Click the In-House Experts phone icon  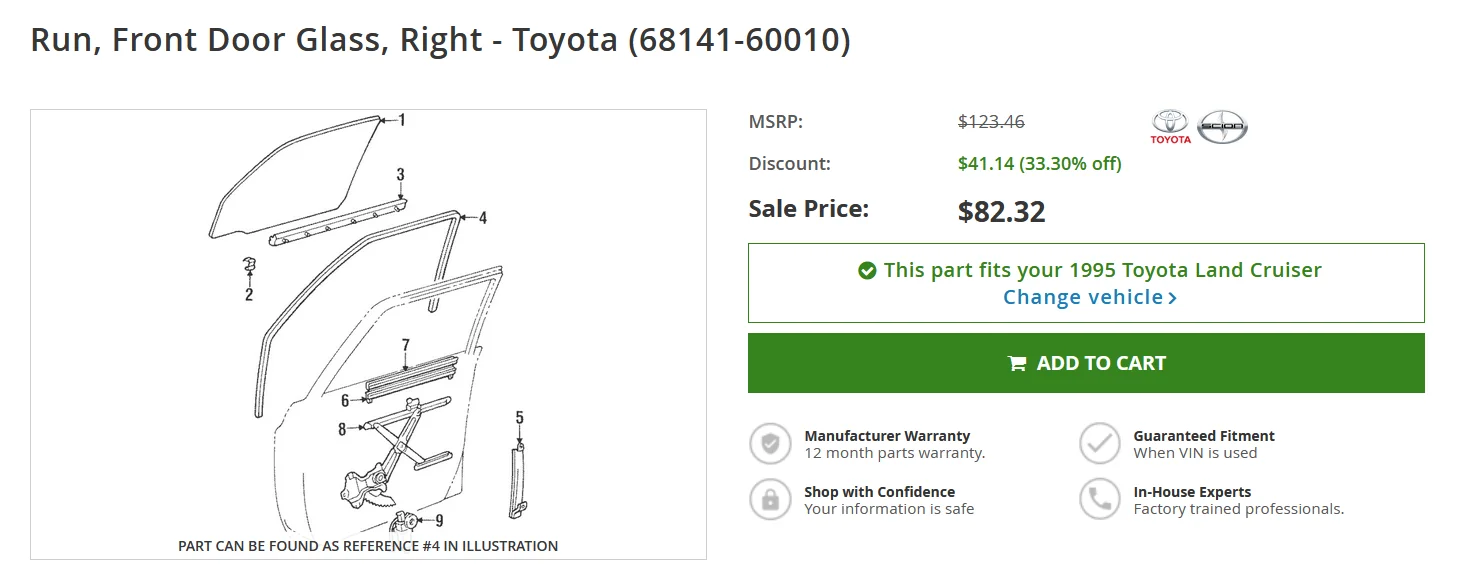tap(1100, 500)
